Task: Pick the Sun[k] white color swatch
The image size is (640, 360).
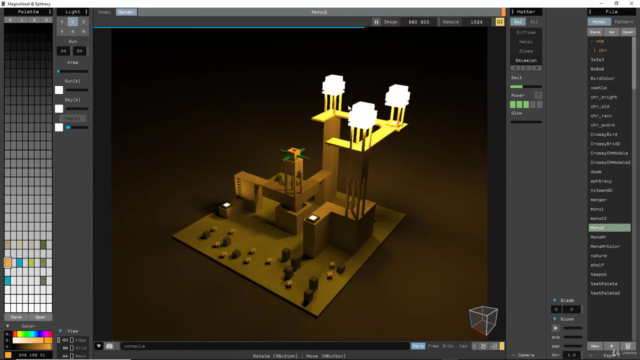Action: (x=59, y=90)
